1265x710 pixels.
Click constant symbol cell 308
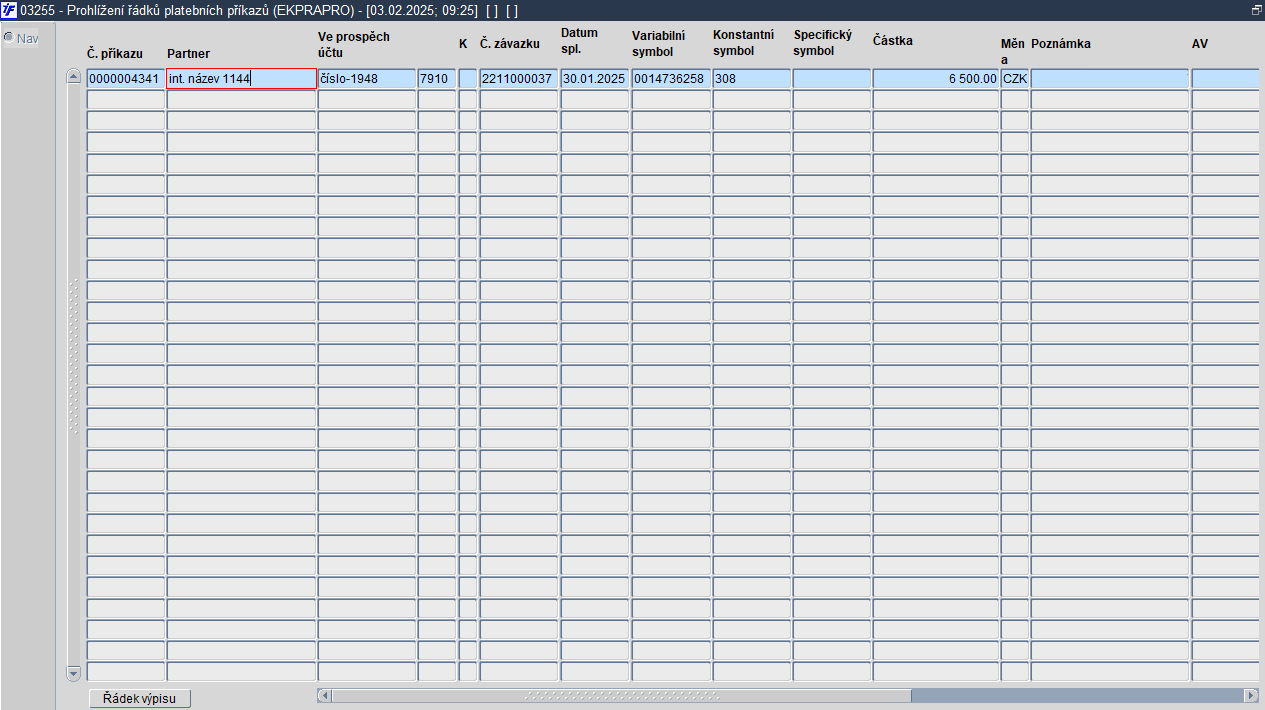point(752,78)
